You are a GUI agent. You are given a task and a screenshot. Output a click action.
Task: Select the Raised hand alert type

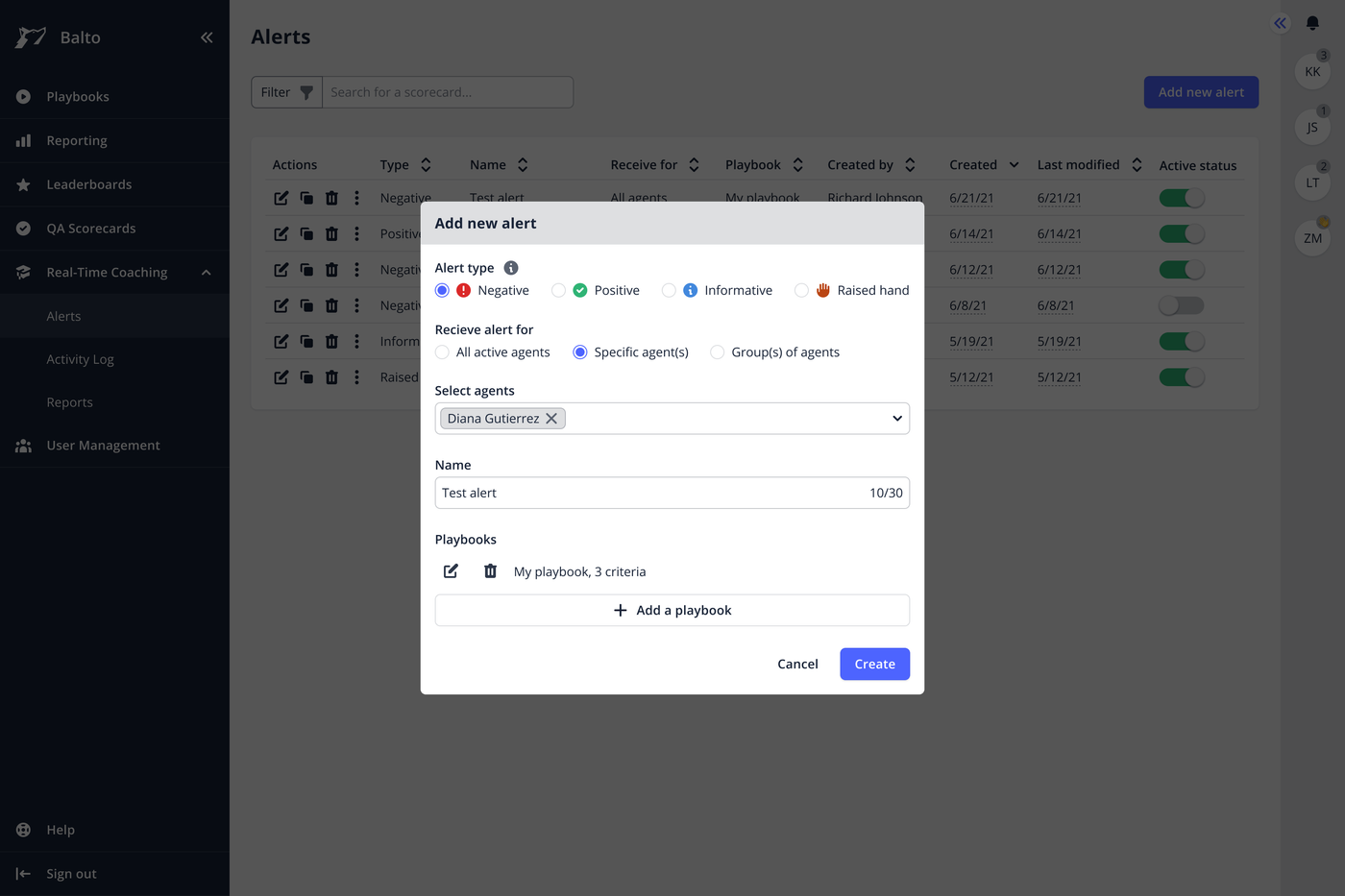801,290
